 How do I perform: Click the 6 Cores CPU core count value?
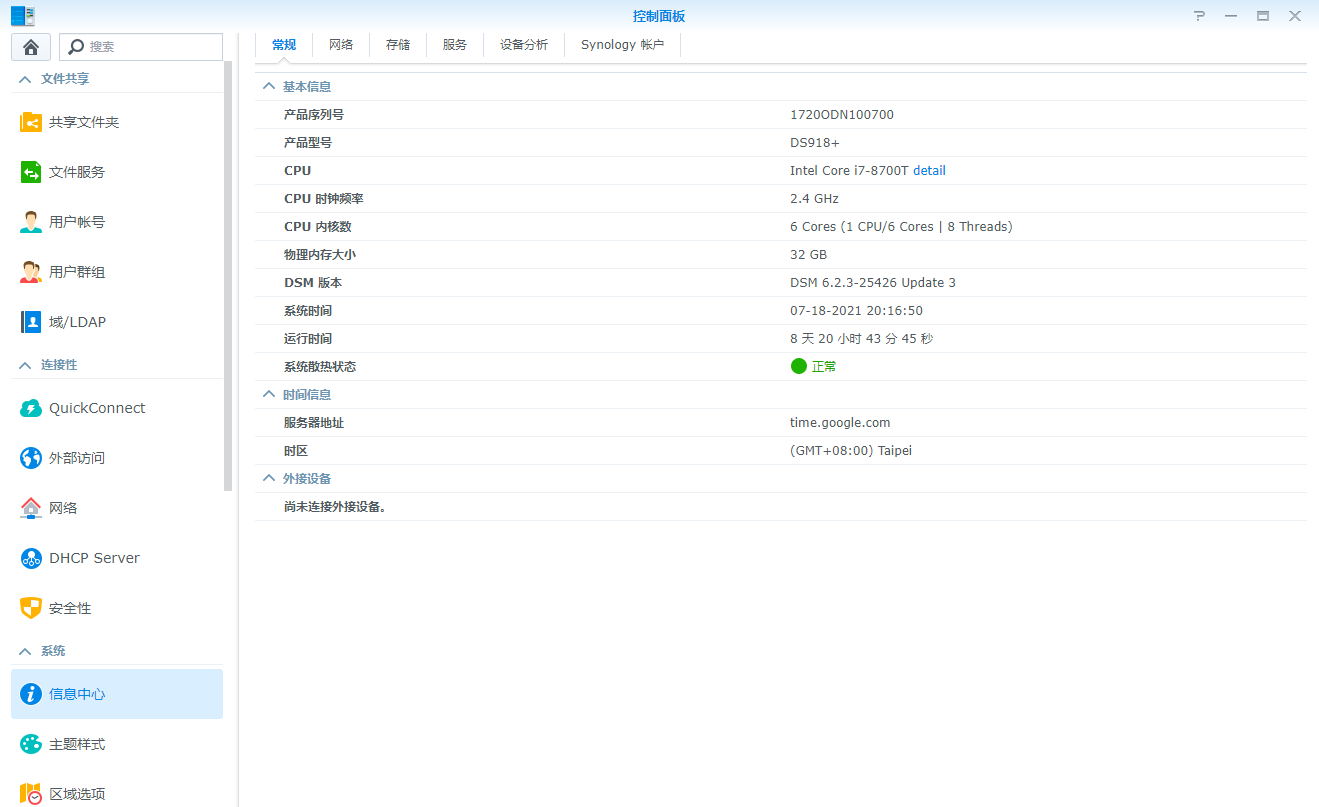tap(901, 227)
